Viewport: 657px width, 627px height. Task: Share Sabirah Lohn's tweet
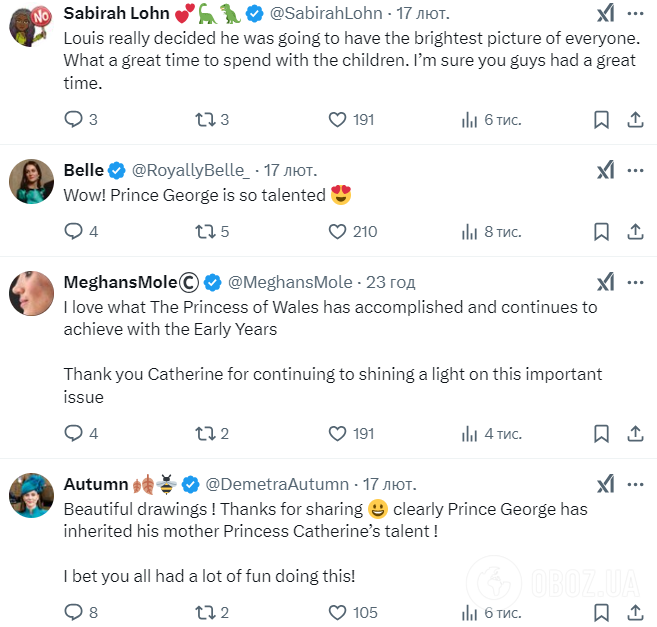634,120
